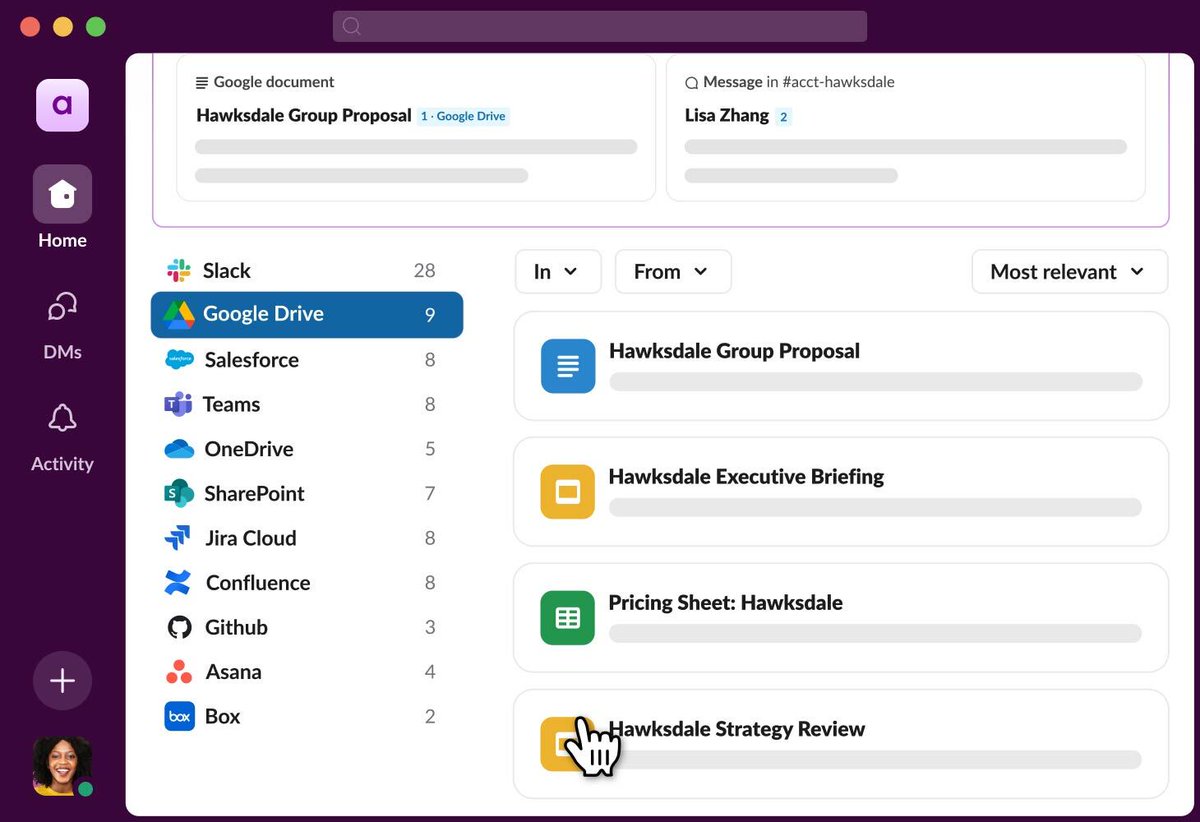Select the Box results source
Screen dimensions: 1200x822
pos(307,716)
